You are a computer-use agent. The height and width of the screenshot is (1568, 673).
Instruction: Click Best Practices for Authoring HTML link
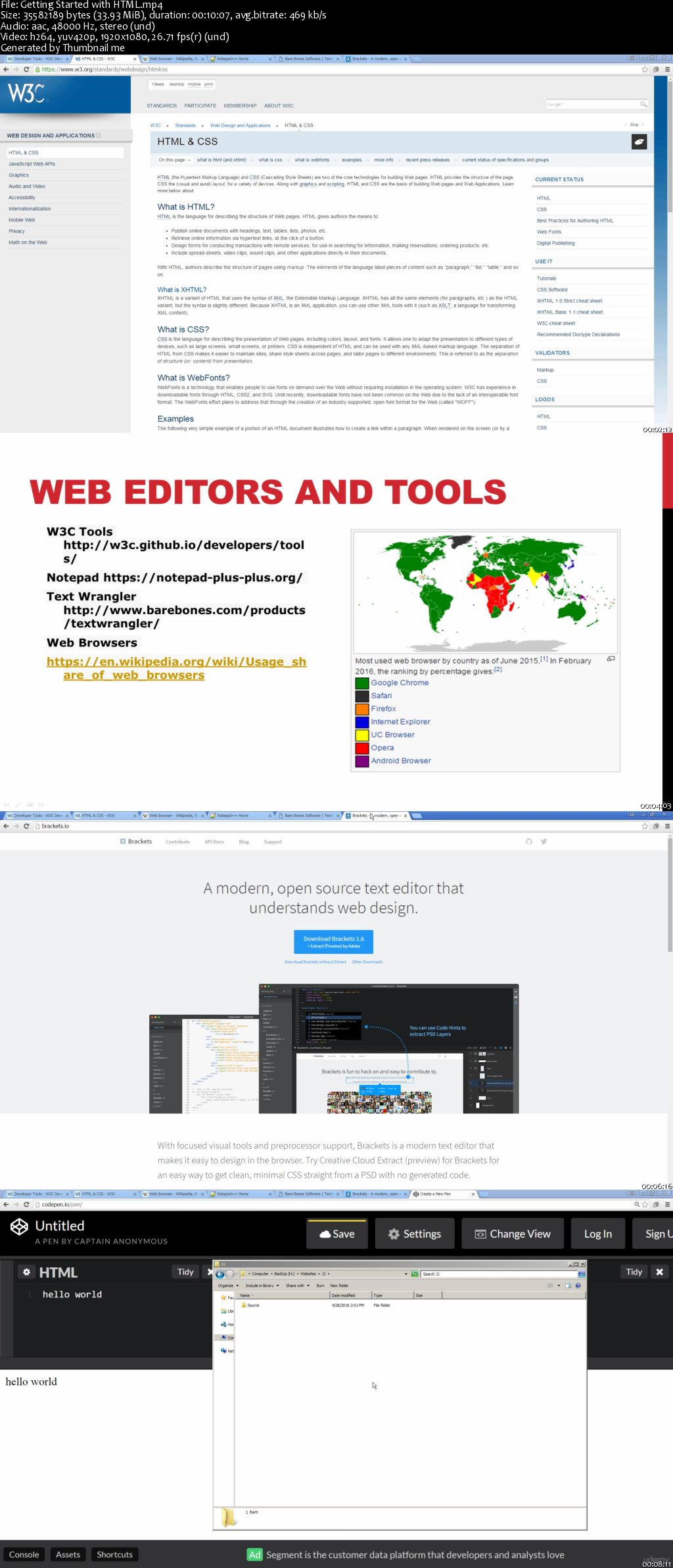coord(575,221)
